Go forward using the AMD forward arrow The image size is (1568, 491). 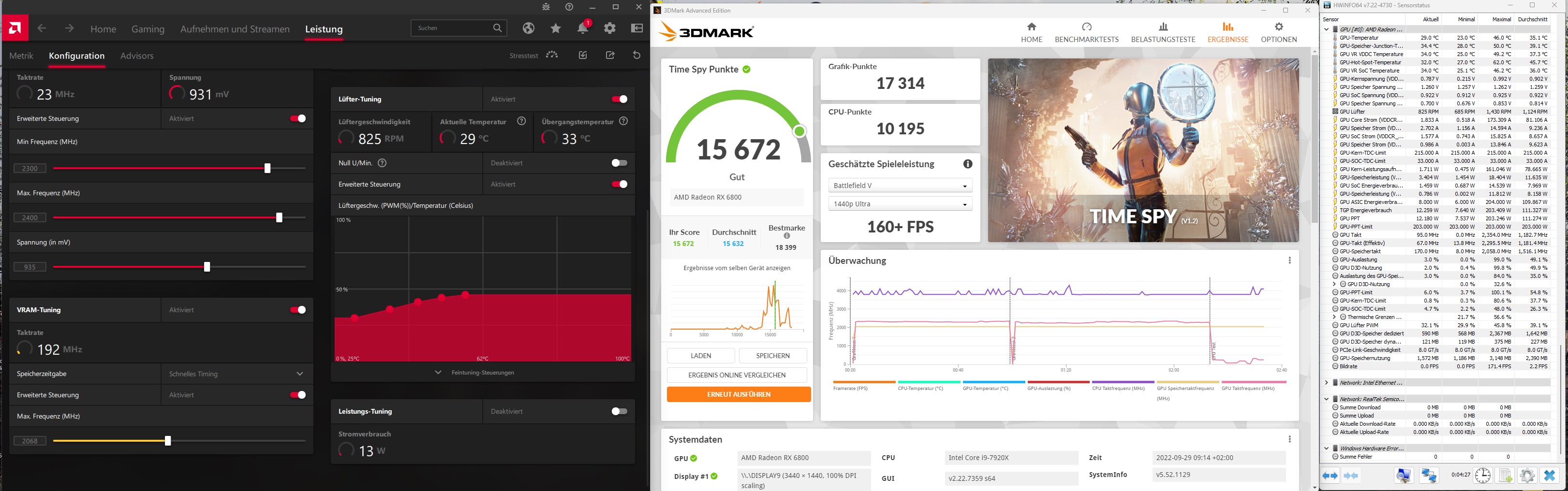[x=69, y=29]
